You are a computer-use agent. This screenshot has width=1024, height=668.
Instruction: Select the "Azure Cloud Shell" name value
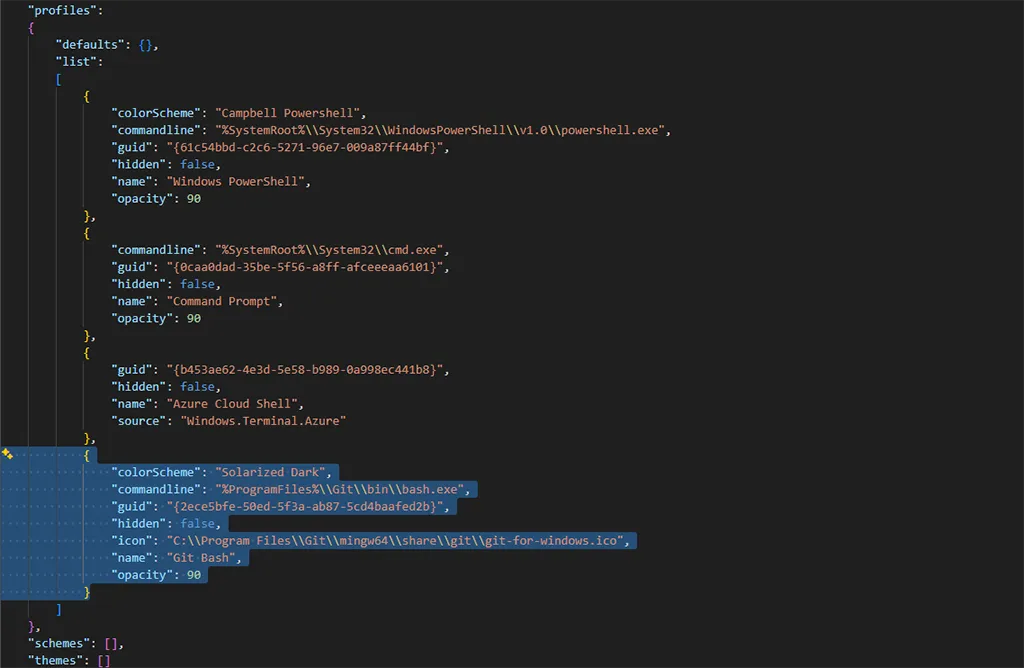(240, 404)
